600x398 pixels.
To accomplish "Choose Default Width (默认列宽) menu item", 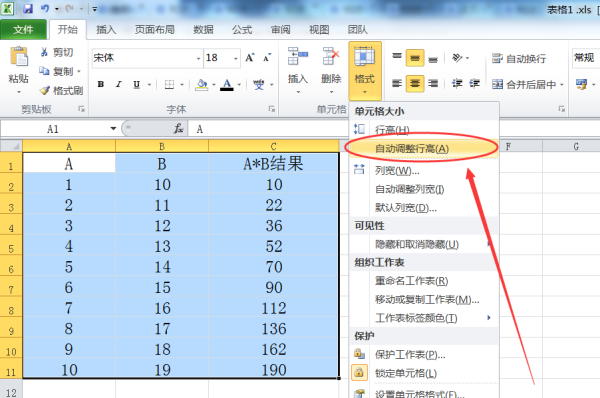I will [x=424, y=208].
